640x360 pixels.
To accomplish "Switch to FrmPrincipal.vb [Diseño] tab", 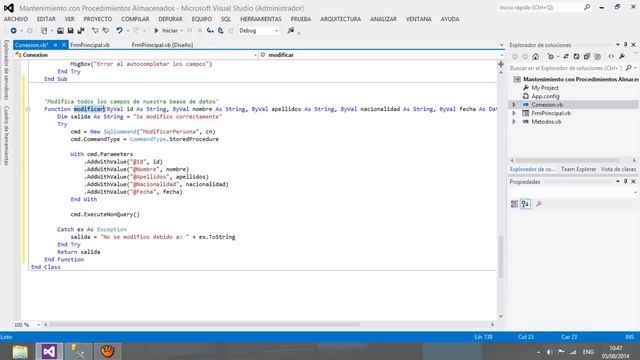I will coord(162,45).
